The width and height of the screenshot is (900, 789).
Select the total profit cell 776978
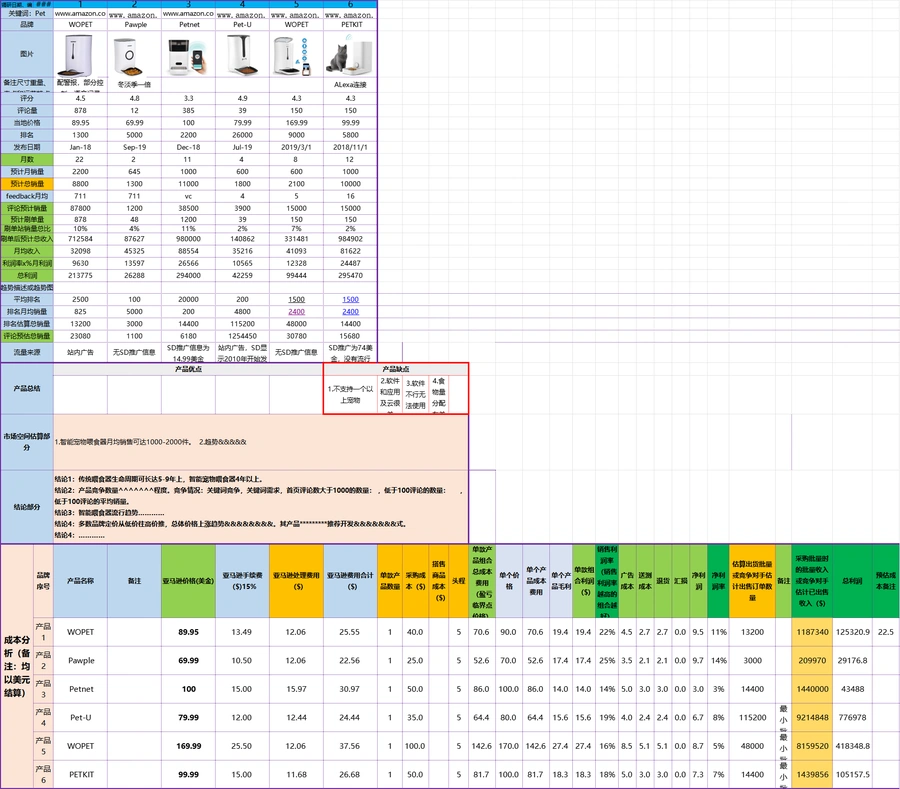[x=852, y=717]
